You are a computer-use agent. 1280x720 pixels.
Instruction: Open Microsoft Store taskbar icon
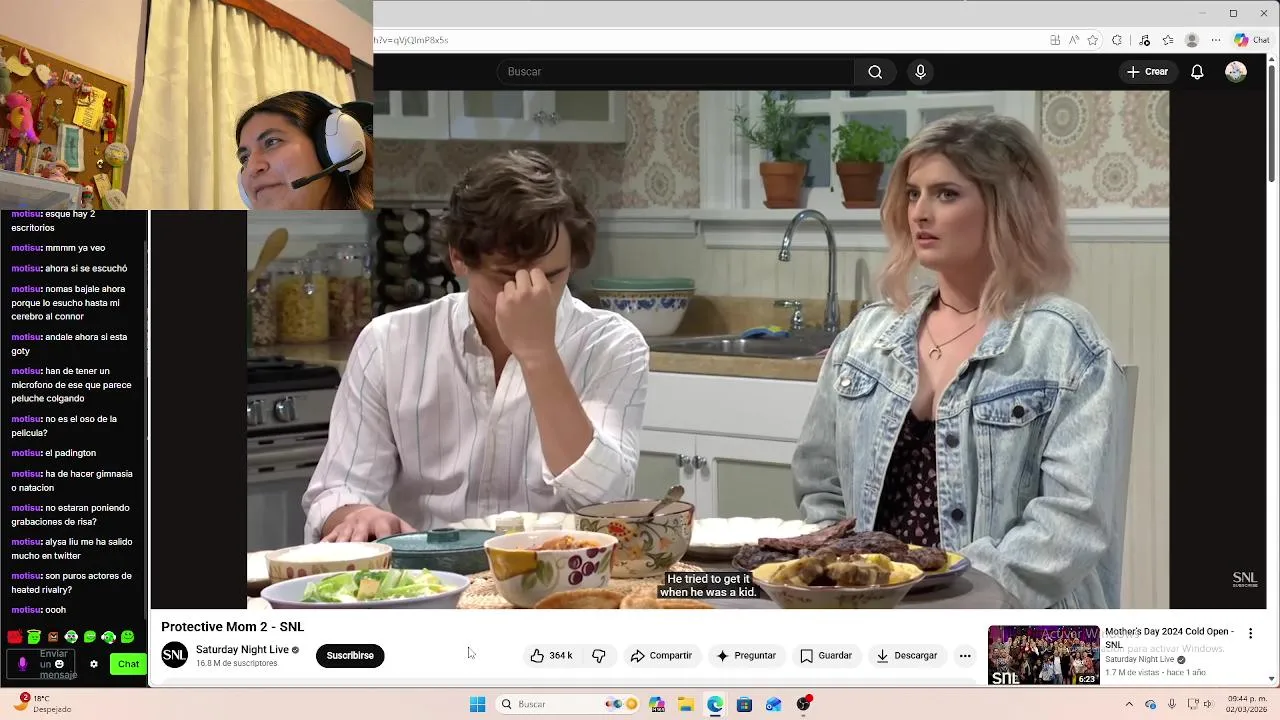[x=744, y=704]
